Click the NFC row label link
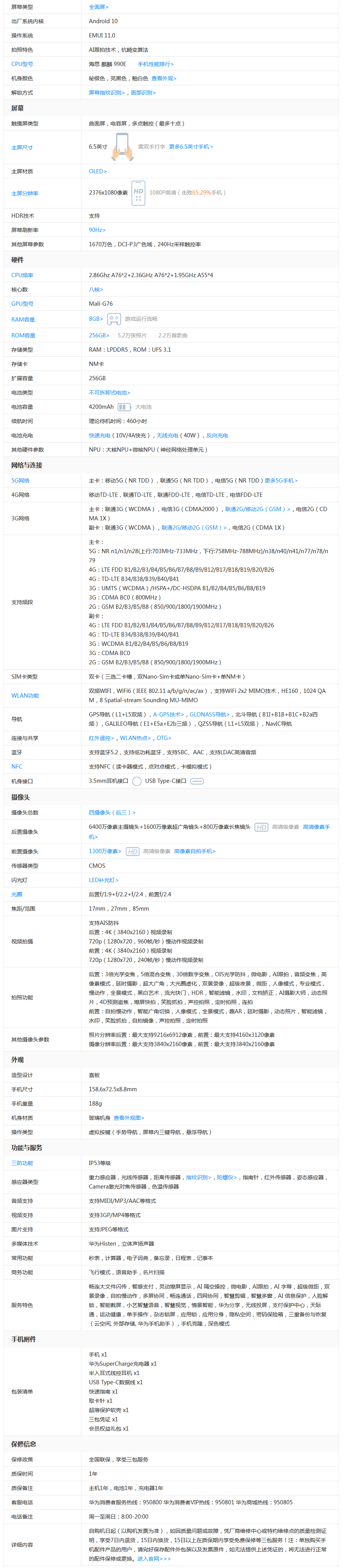This screenshot has width=349, height=1568. point(17,766)
